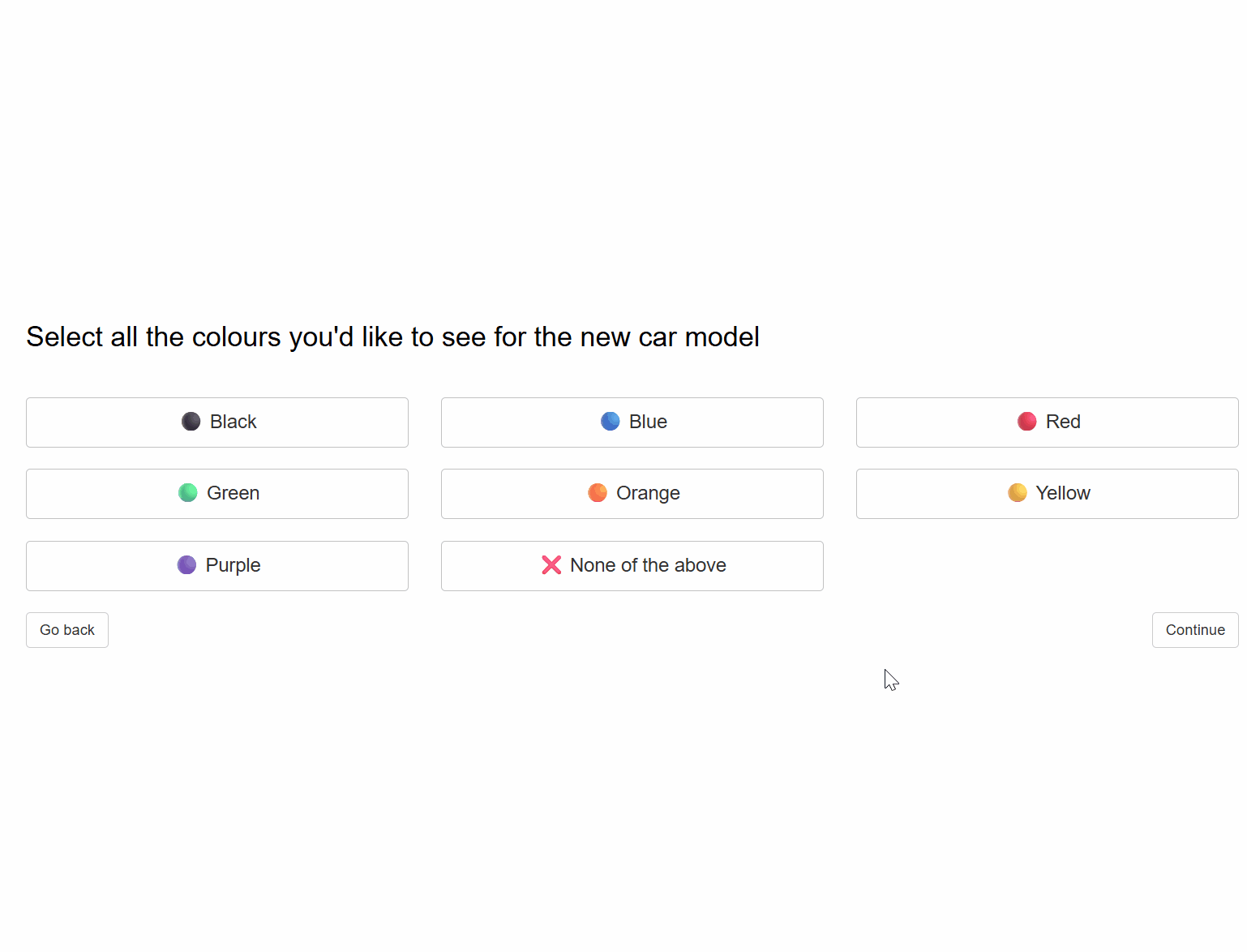Screen dimensions: 1247x952
Task: Click the green circle icon beside Green
Action: coord(187,492)
